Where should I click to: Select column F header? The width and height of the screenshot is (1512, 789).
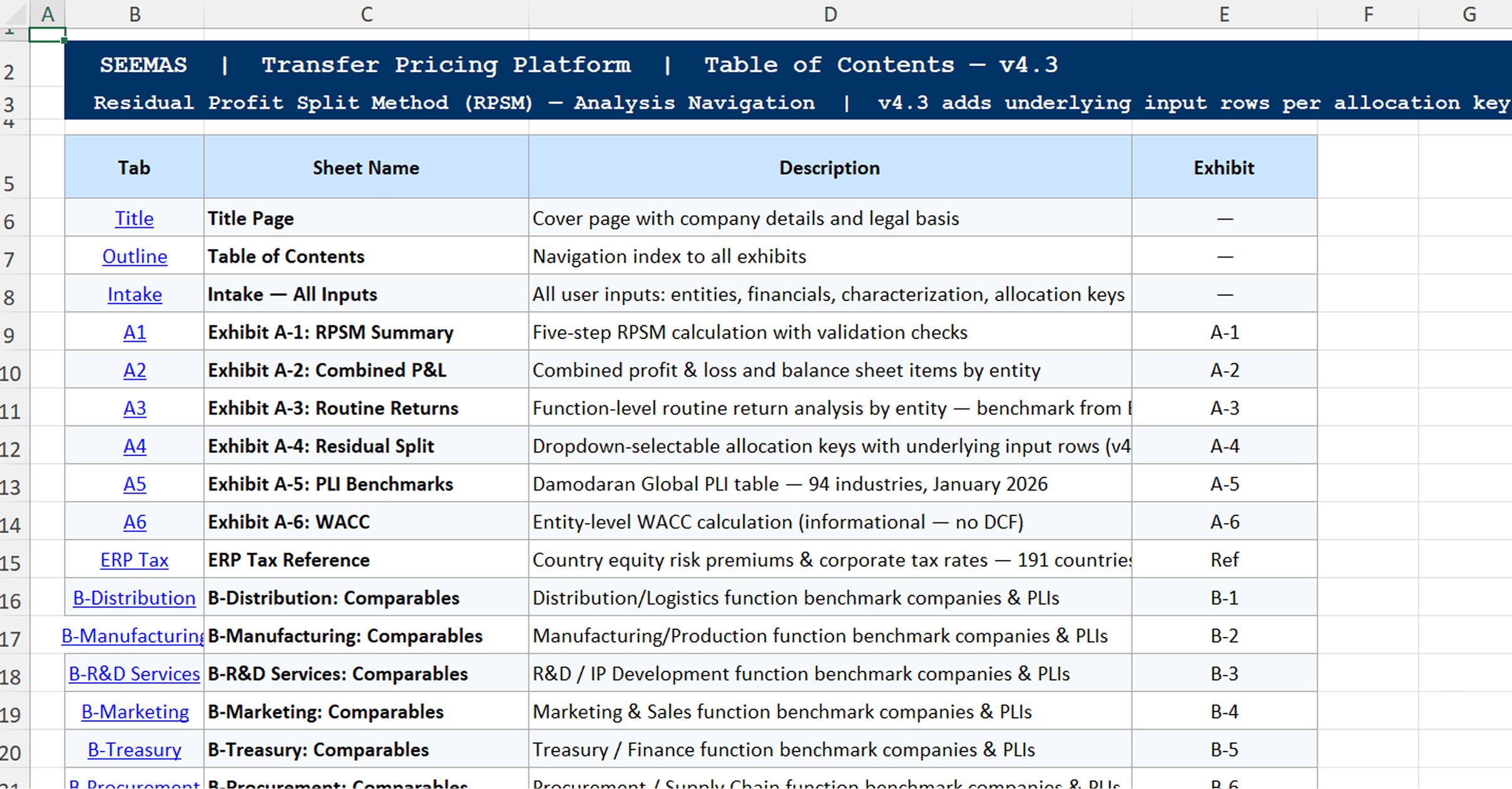[x=1368, y=14]
